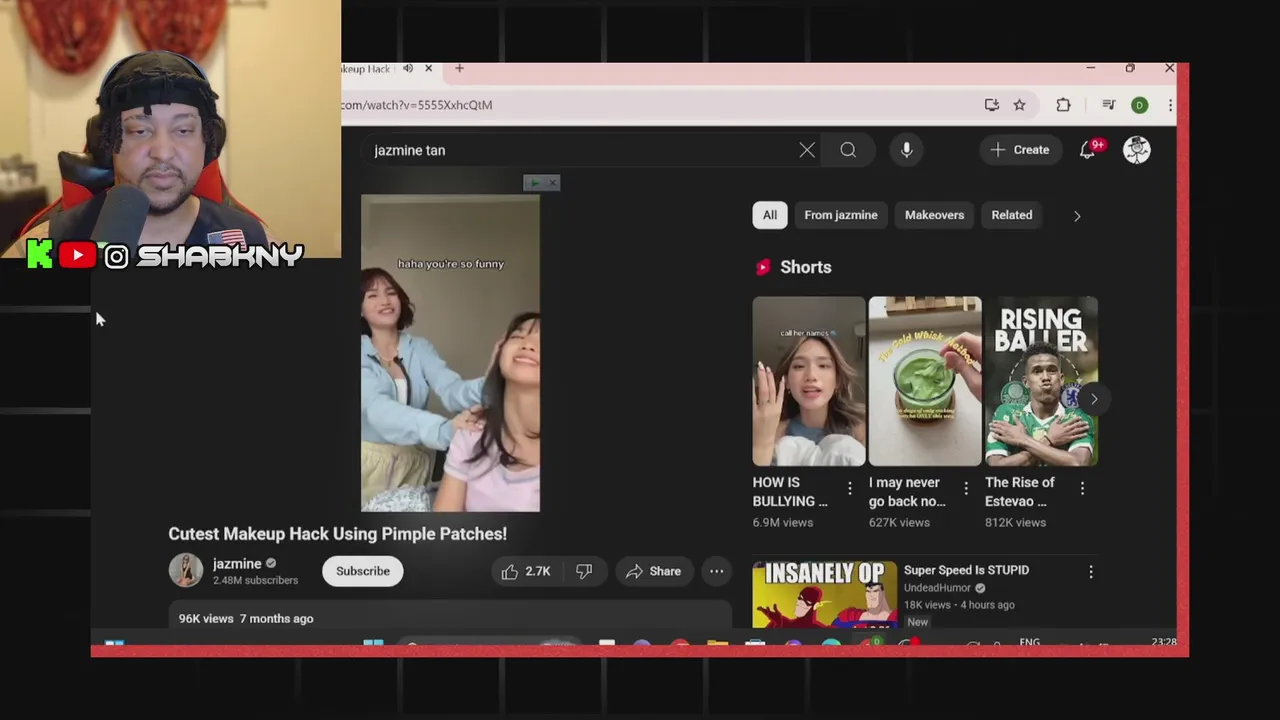Like the video with 2.7K likes

pos(526,571)
